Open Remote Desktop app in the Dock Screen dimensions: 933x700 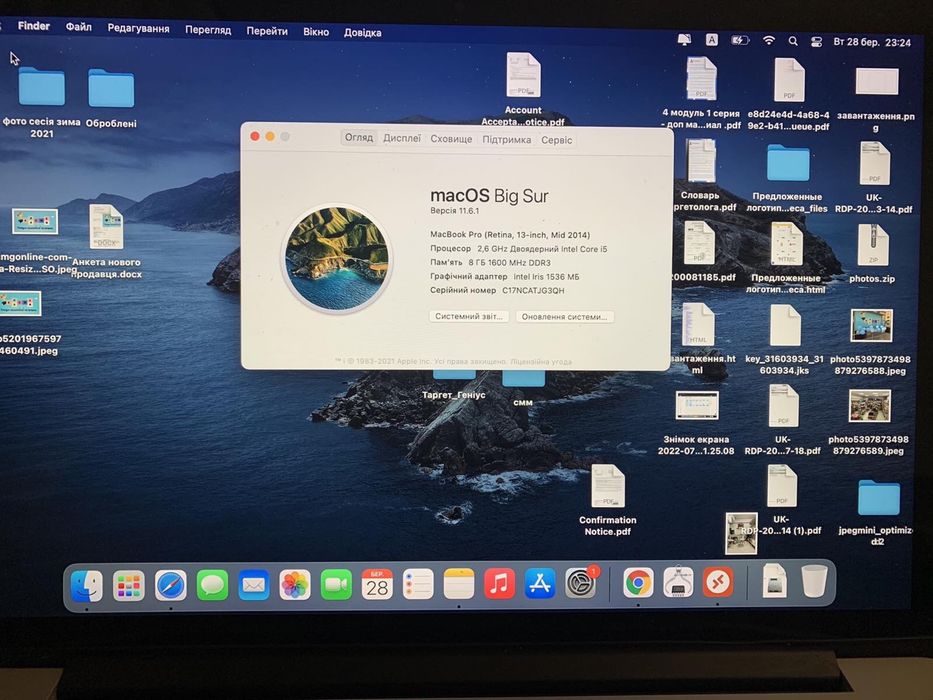[x=718, y=582]
